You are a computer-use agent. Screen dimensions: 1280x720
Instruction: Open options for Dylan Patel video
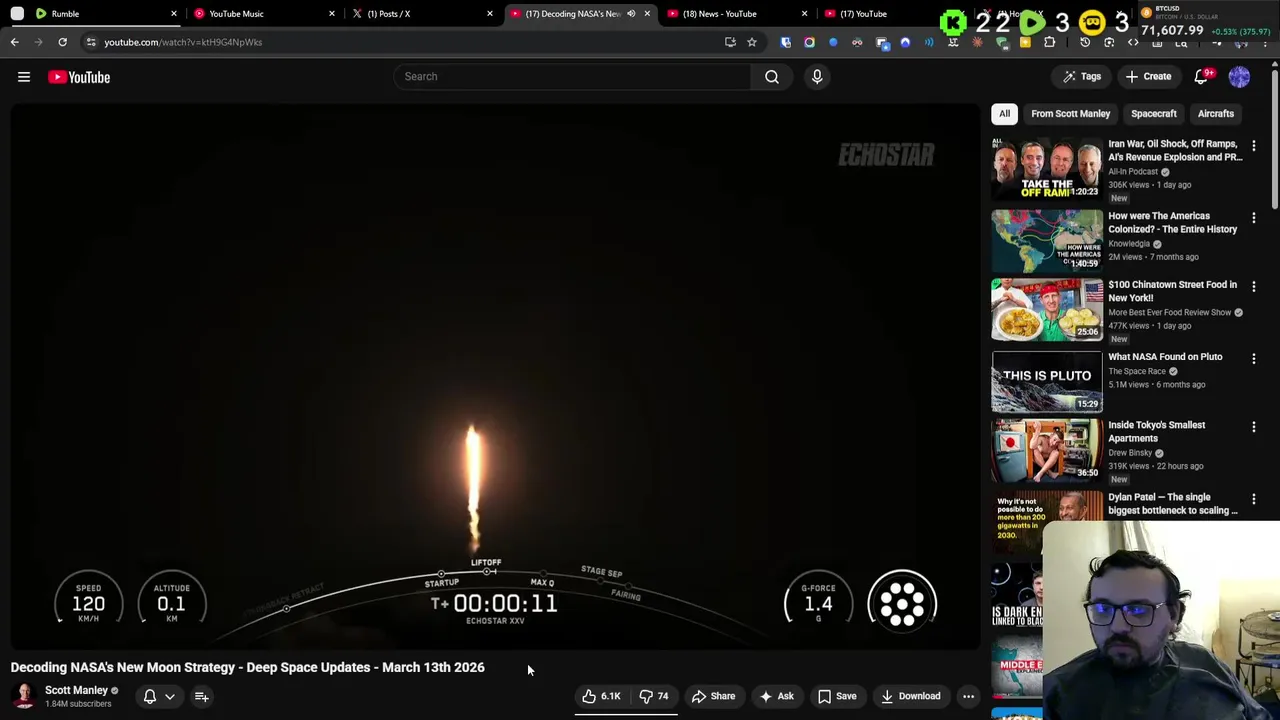1253,500
